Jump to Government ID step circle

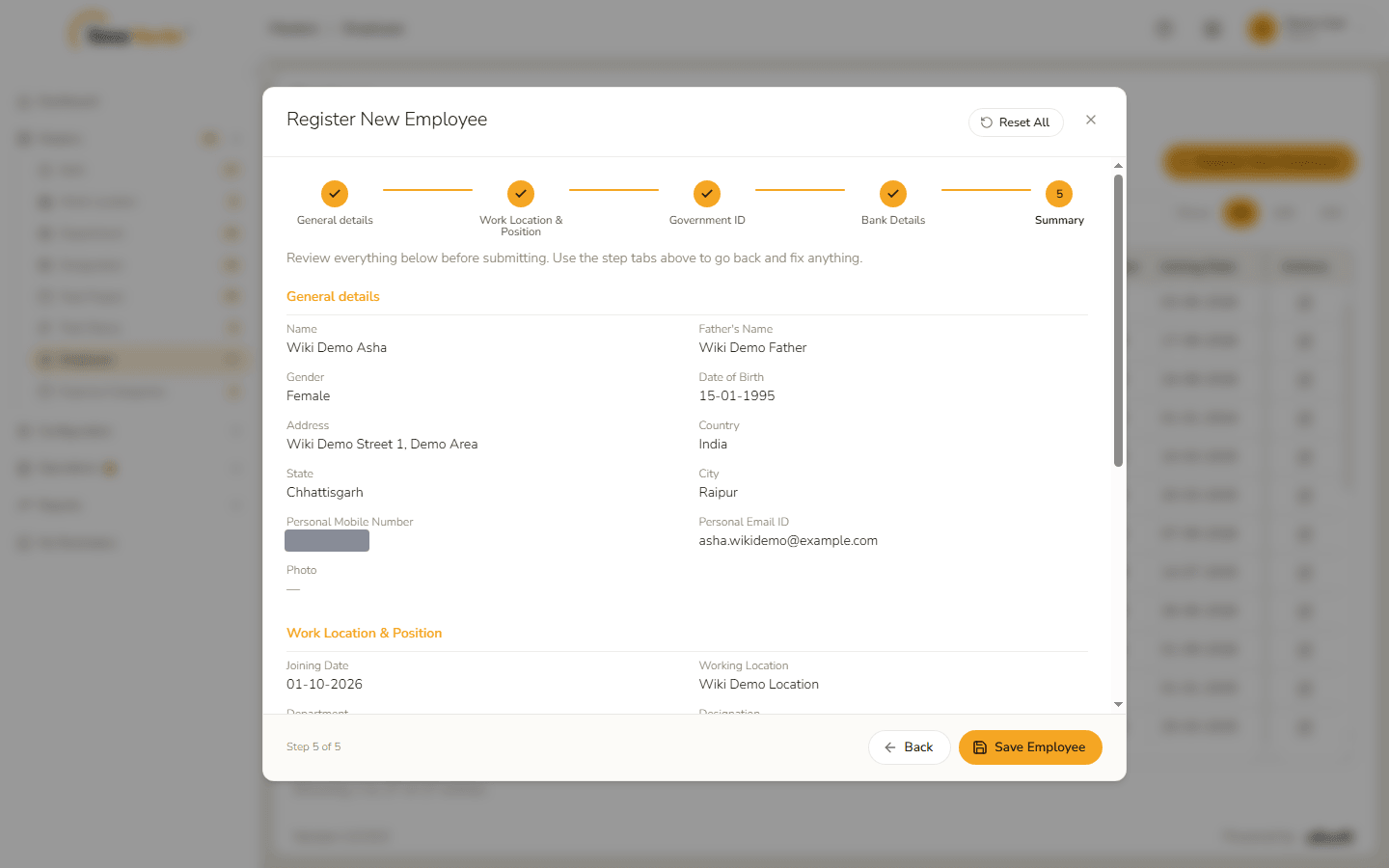click(x=707, y=194)
